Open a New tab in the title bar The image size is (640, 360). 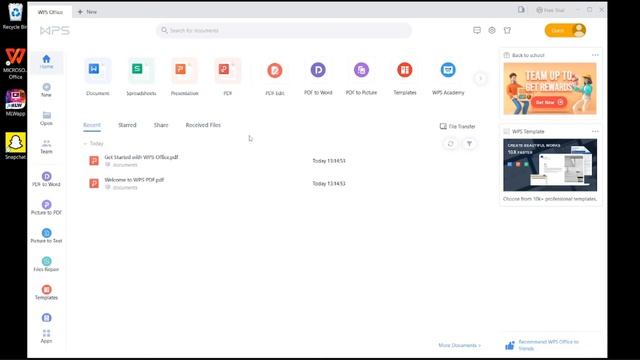87,12
